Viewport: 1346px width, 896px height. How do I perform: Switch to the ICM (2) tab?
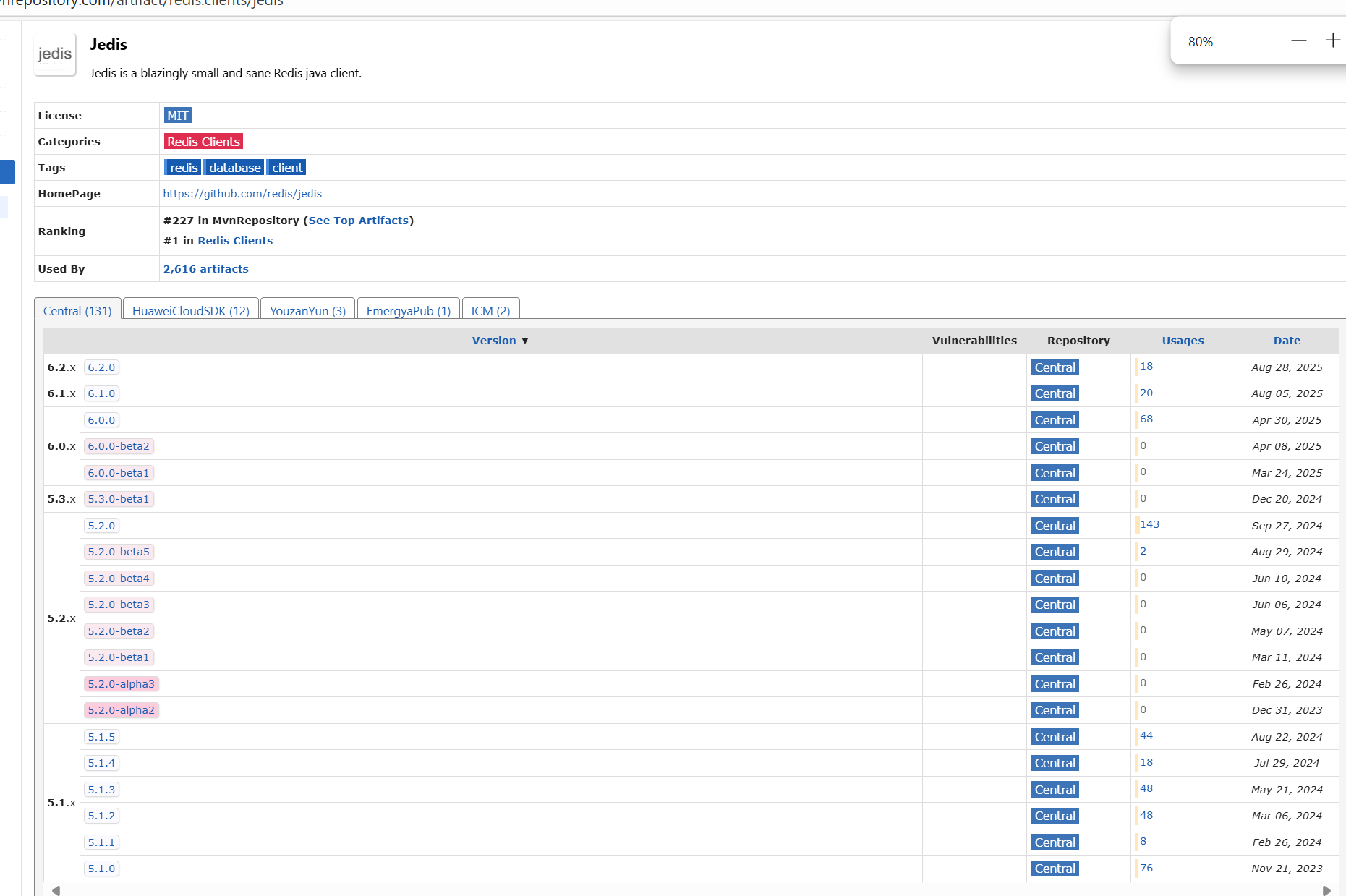[490, 310]
